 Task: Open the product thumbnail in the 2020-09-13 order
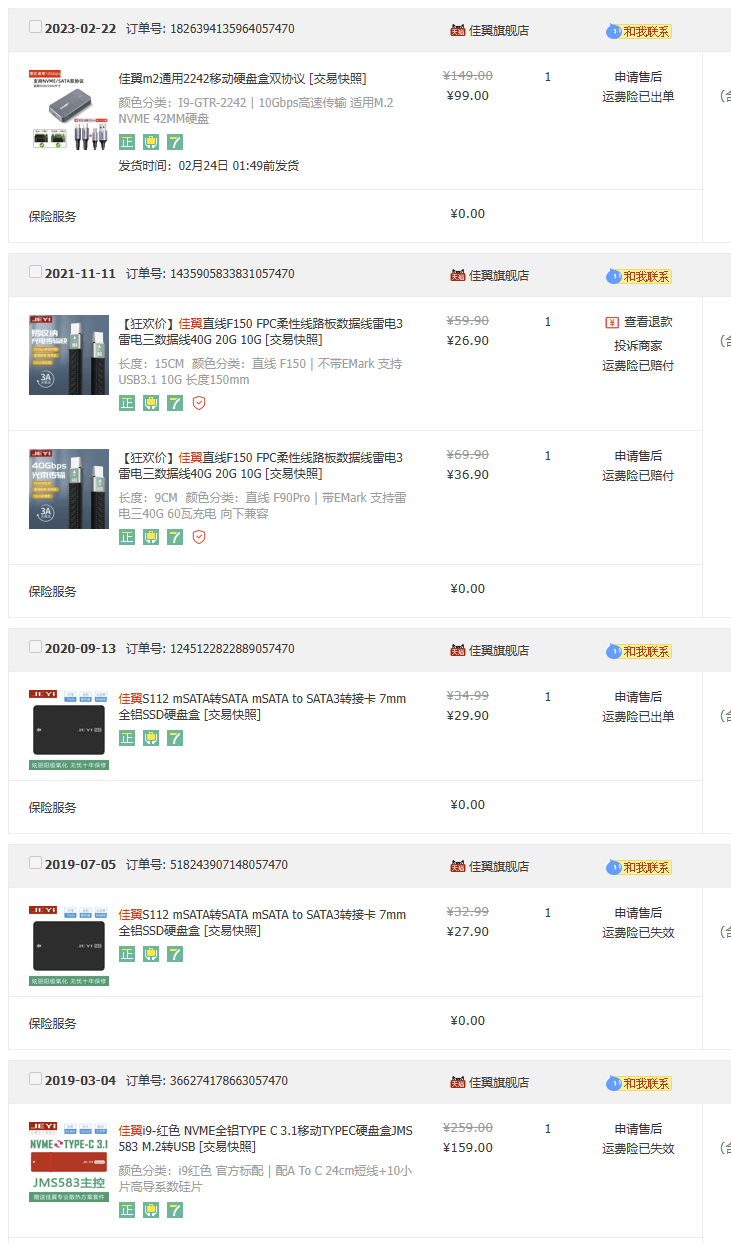[x=69, y=730]
